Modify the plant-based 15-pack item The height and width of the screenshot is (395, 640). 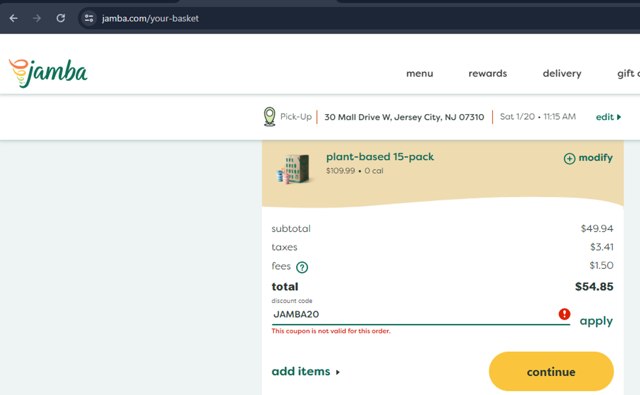pyautogui.click(x=588, y=158)
